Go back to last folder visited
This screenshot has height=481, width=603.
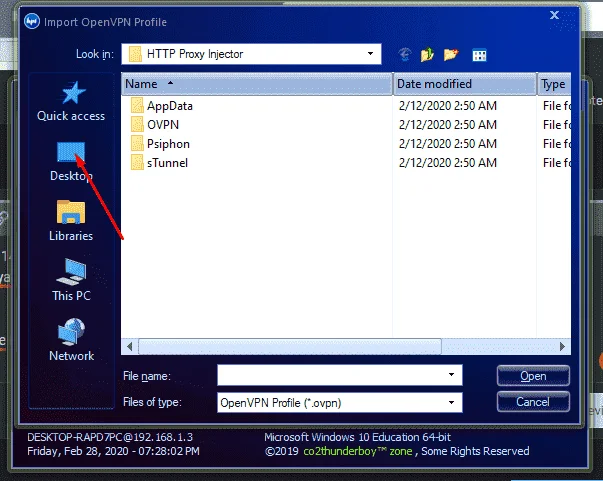click(x=405, y=55)
